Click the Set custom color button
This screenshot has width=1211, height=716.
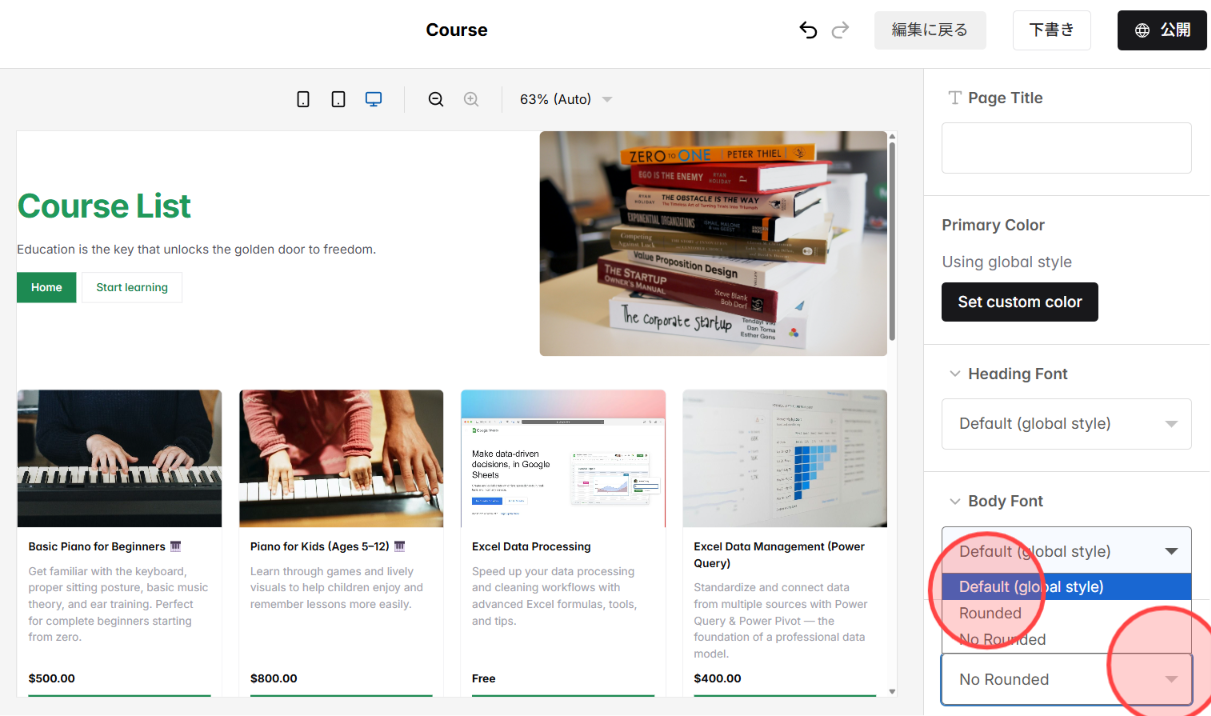click(1020, 302)
